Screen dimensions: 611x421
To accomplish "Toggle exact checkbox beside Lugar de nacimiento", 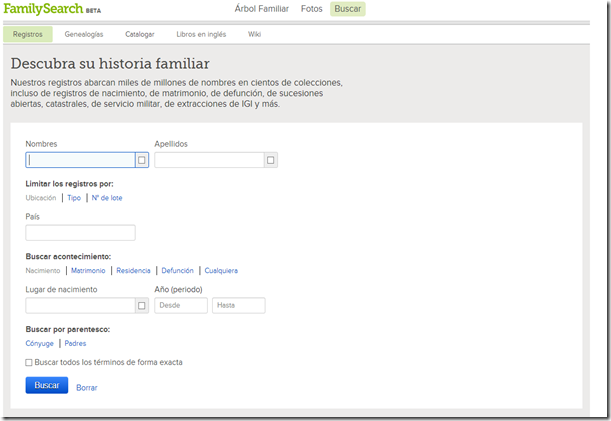I will (142, 306).
